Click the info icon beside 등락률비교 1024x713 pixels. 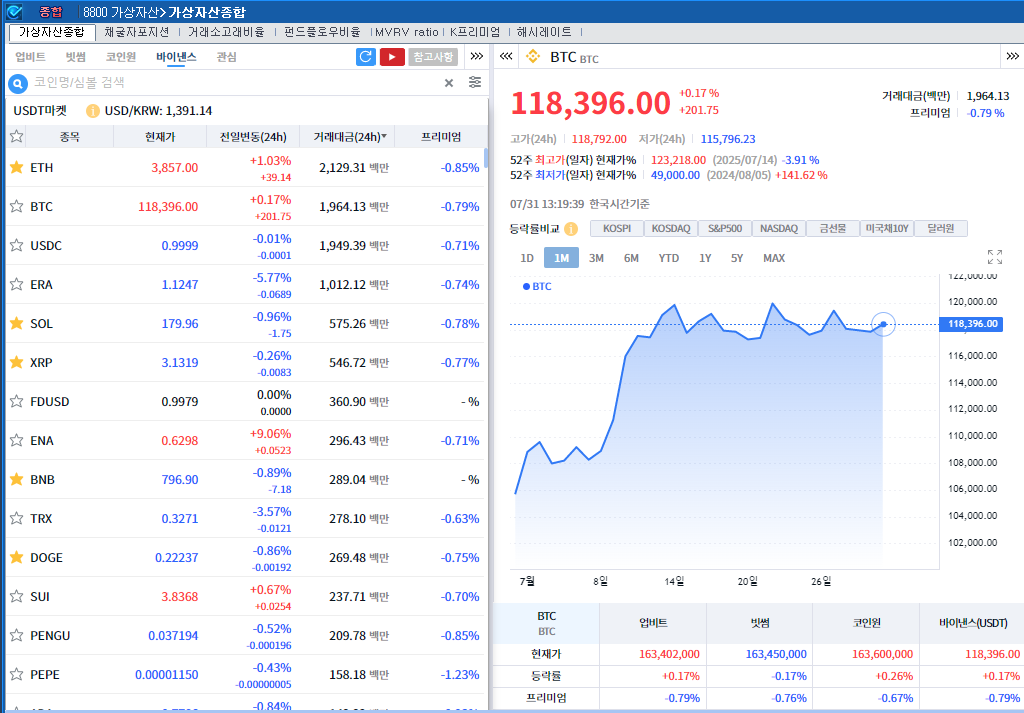[571, 229]
